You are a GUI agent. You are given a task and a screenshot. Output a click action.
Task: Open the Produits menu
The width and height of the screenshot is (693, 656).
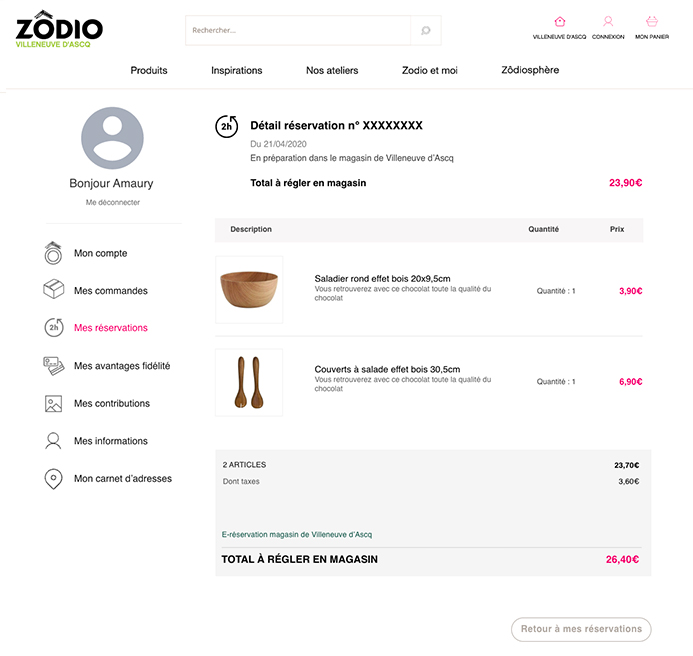pos(149,71)
